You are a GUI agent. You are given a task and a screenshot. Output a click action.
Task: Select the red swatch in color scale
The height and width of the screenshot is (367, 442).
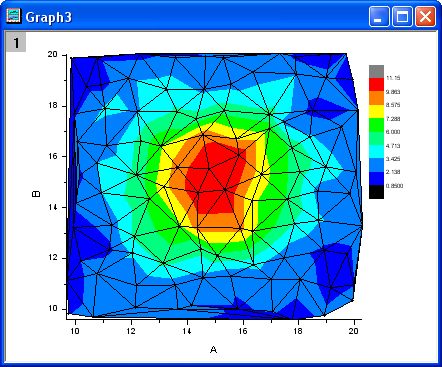[x=376, y=85]
